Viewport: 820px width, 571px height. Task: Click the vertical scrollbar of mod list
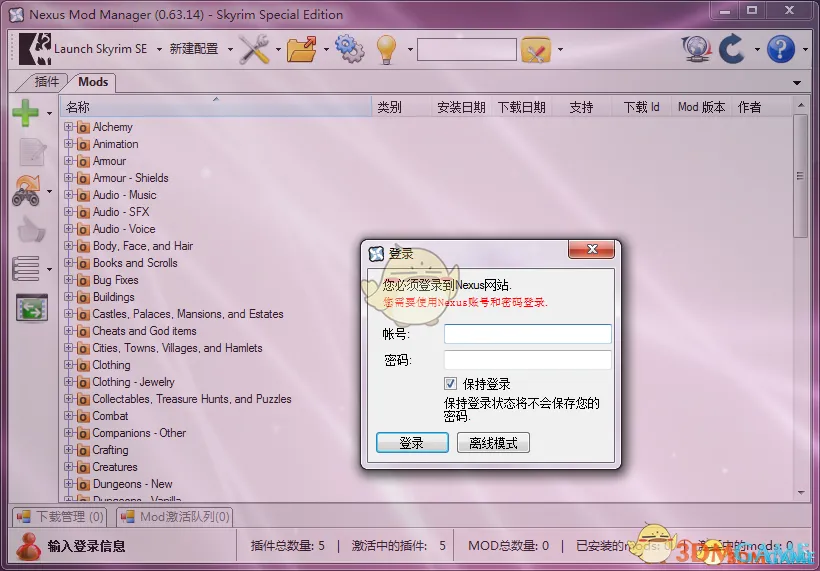[800, 180]
